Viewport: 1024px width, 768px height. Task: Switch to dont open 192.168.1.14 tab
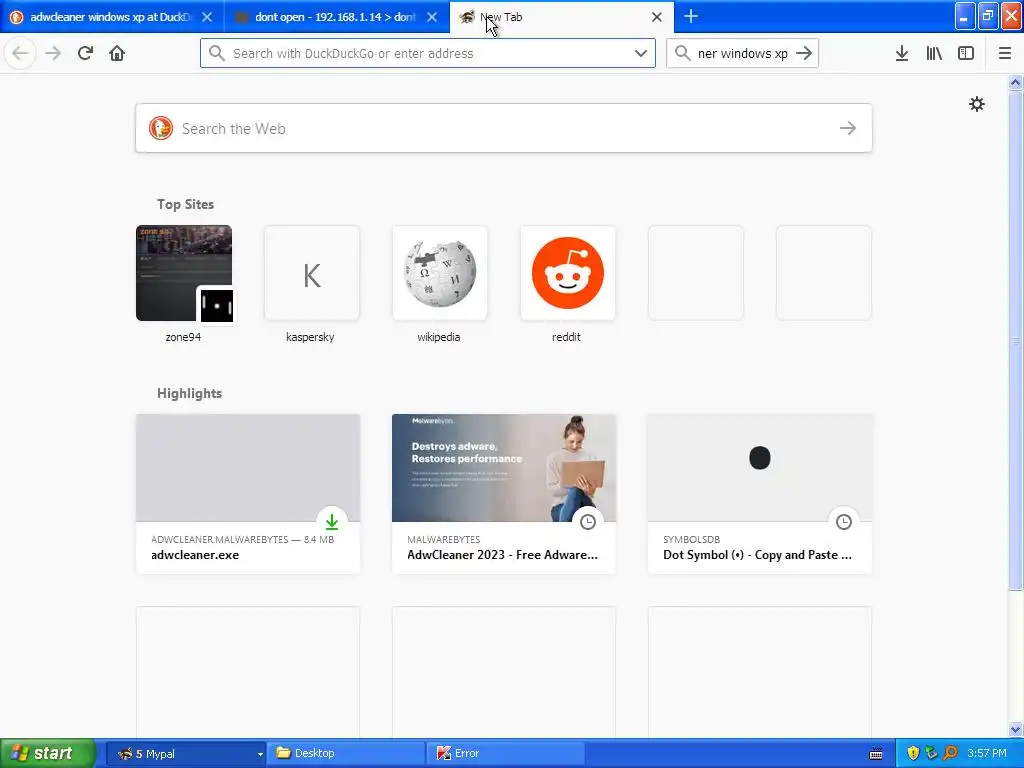point(336,17)
